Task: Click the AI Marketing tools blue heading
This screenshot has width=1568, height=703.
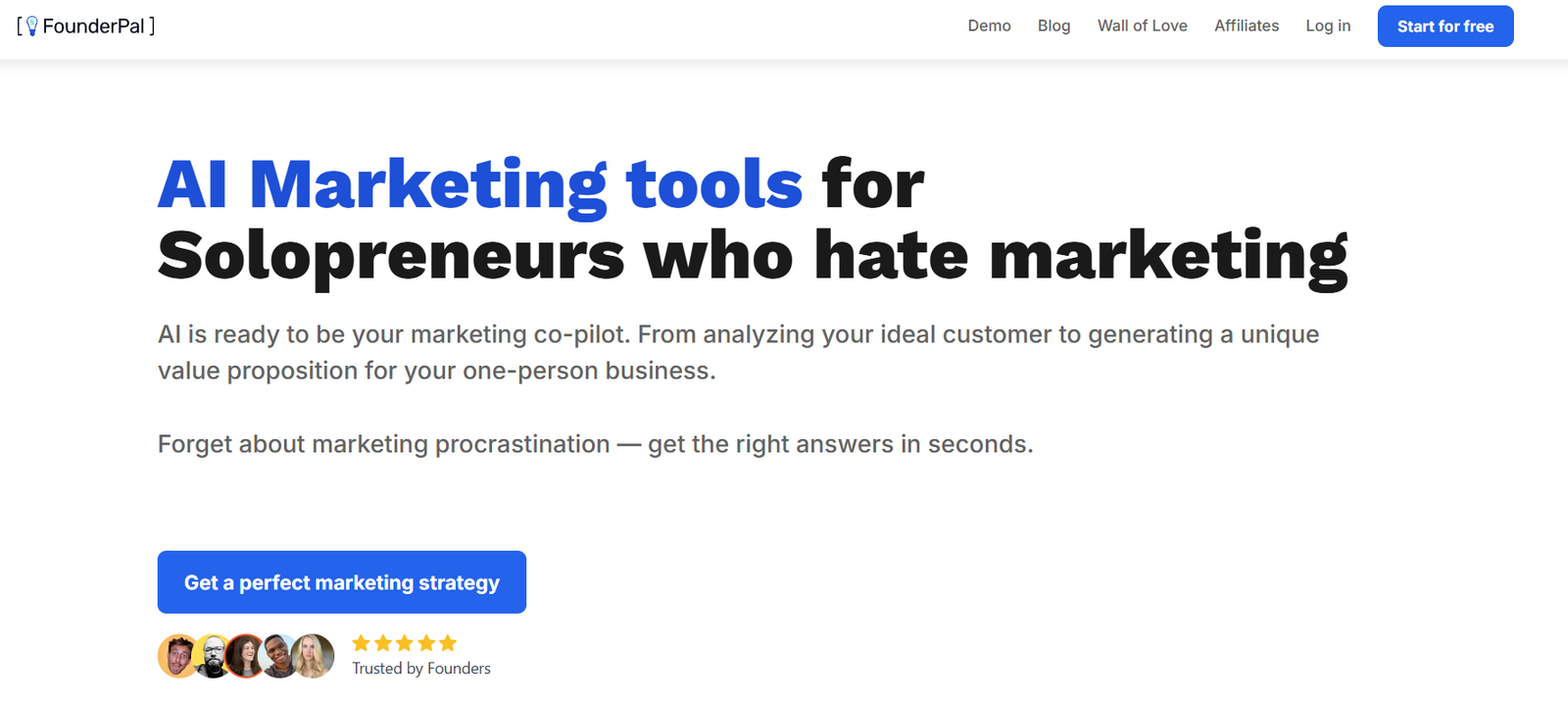Action: (480, 184)
